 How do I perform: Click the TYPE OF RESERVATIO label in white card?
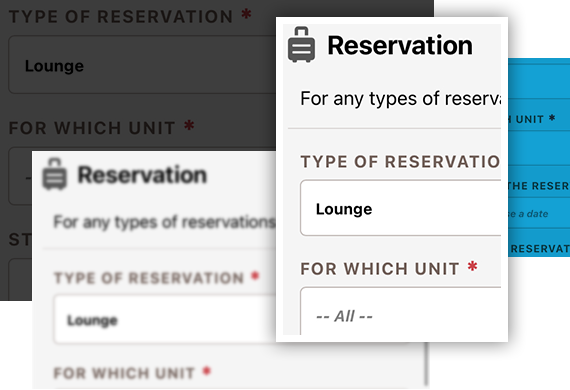[400, 162]
